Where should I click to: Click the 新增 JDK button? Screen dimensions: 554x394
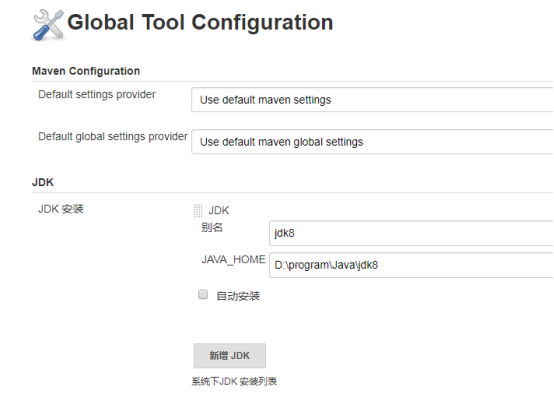230,355
